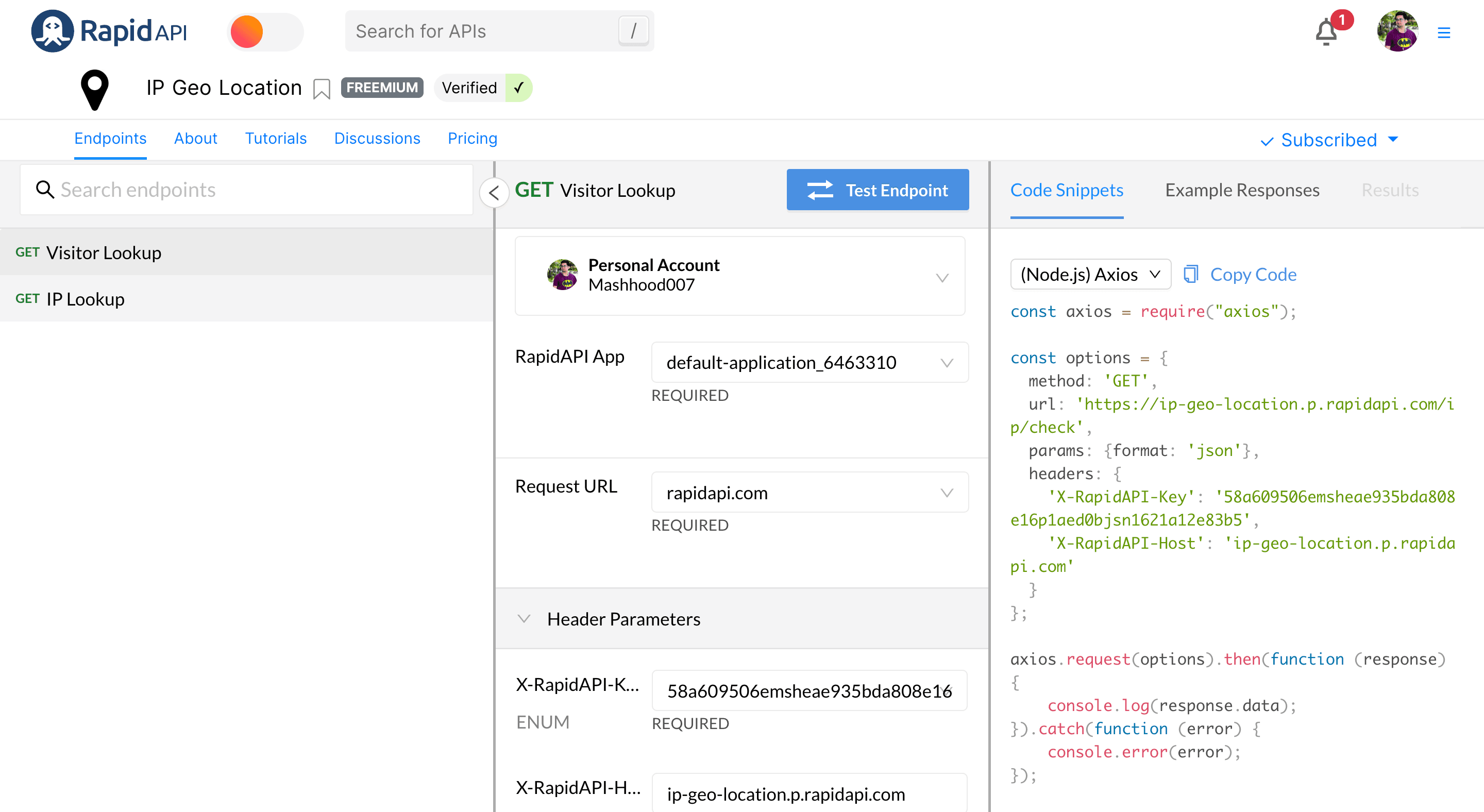Click the url value in code snippet

click(x=1232, y=415)
